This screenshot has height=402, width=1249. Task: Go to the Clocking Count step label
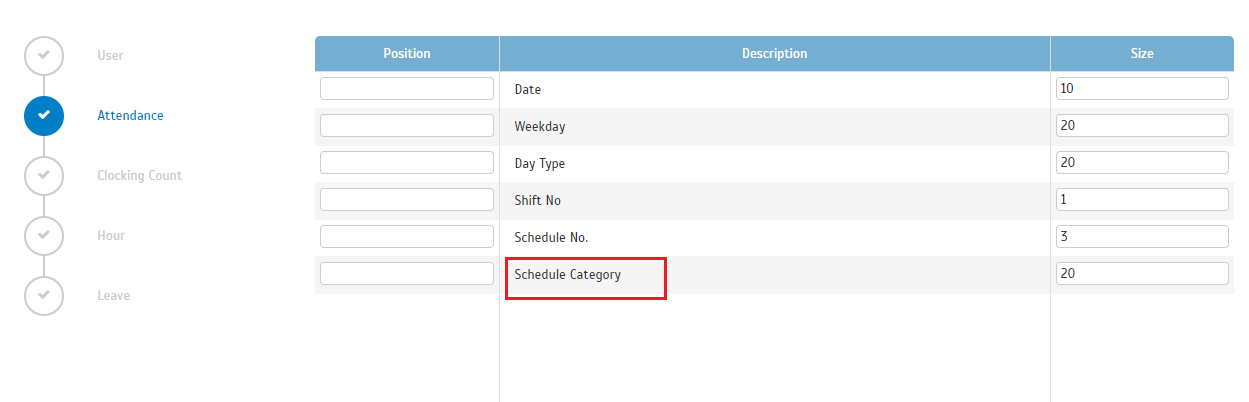139,175
